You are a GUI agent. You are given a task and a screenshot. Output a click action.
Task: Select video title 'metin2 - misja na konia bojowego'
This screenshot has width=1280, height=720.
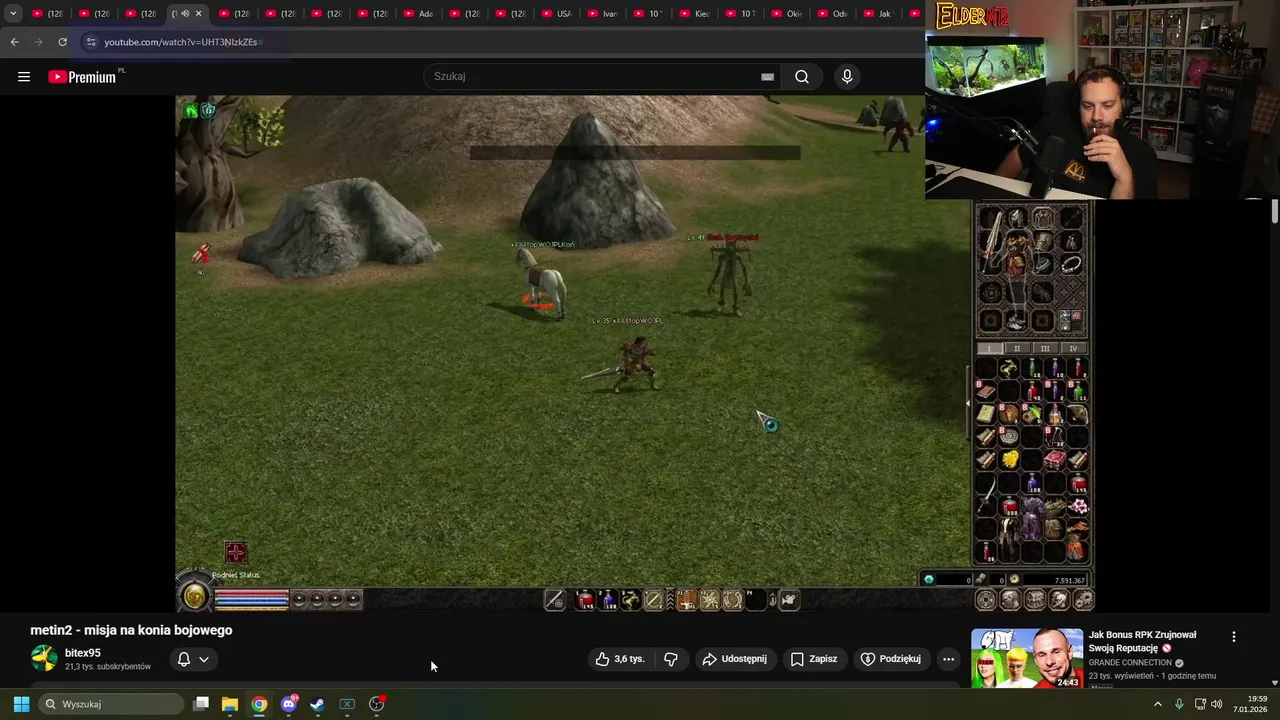pyautogui.click(x=131, y=630)
